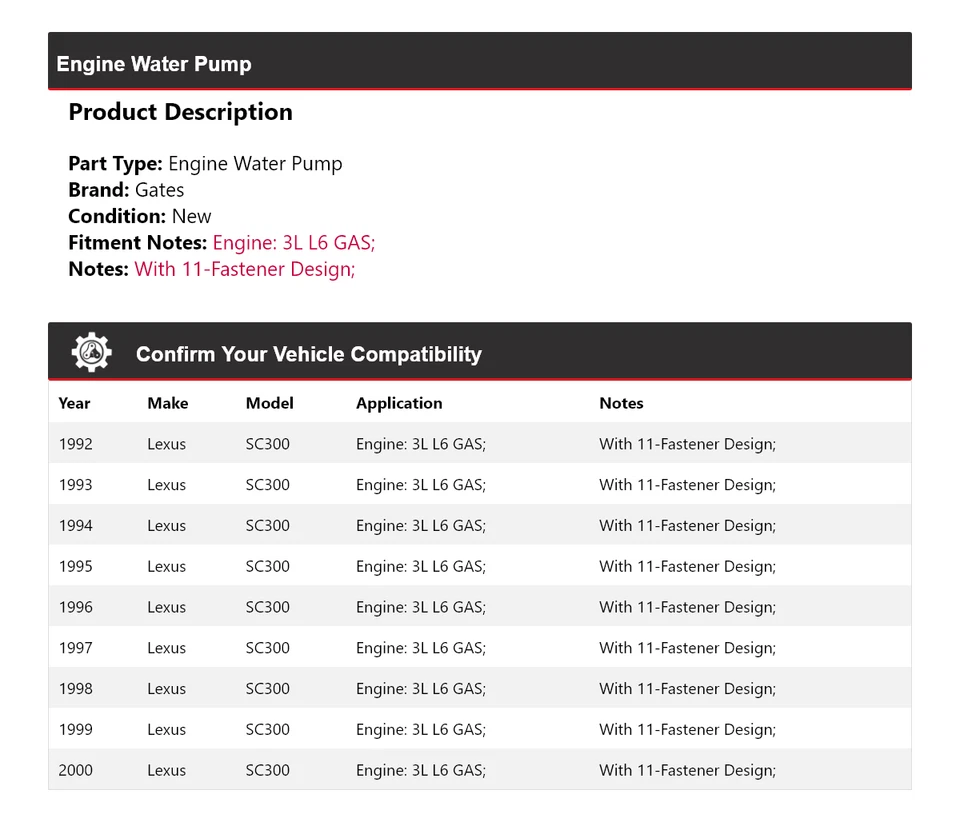Click the Product Description heading

180,112
